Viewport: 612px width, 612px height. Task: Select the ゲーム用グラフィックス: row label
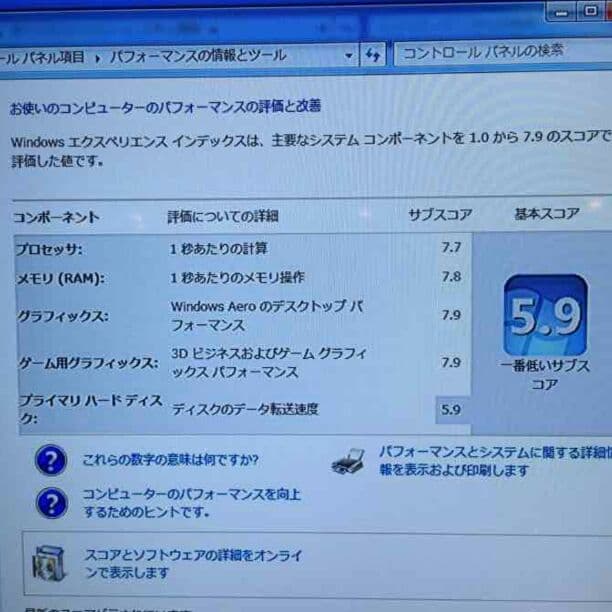pos(89,364)
